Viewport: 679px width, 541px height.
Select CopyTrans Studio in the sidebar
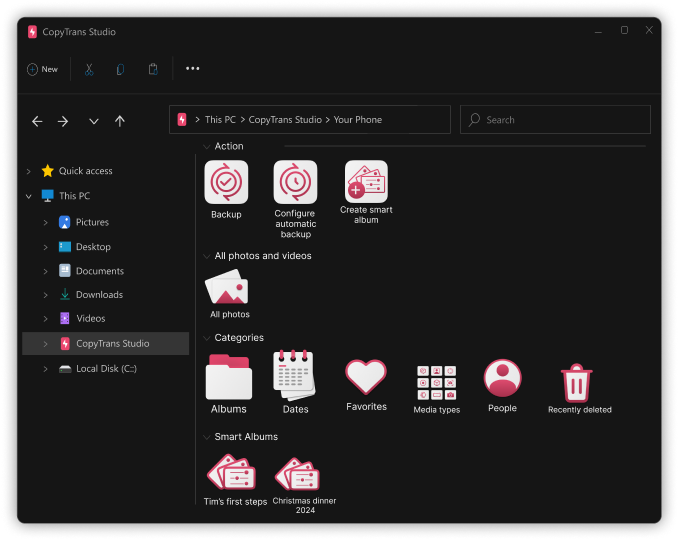[x=112, y=344]
